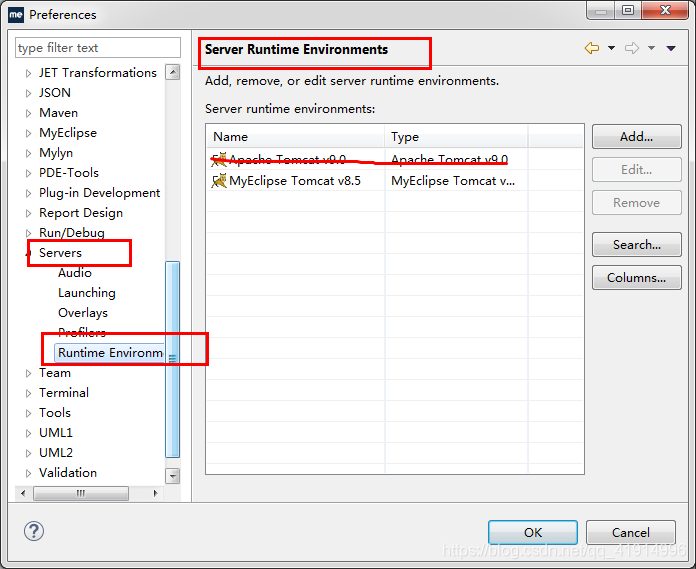
Task: Expand the UML2 tree node
Action: click(x=28, y=453)
